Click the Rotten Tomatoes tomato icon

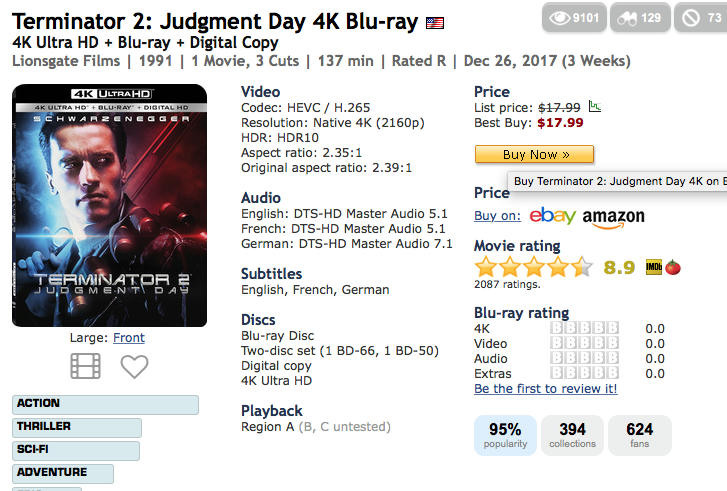click(673, 268)
